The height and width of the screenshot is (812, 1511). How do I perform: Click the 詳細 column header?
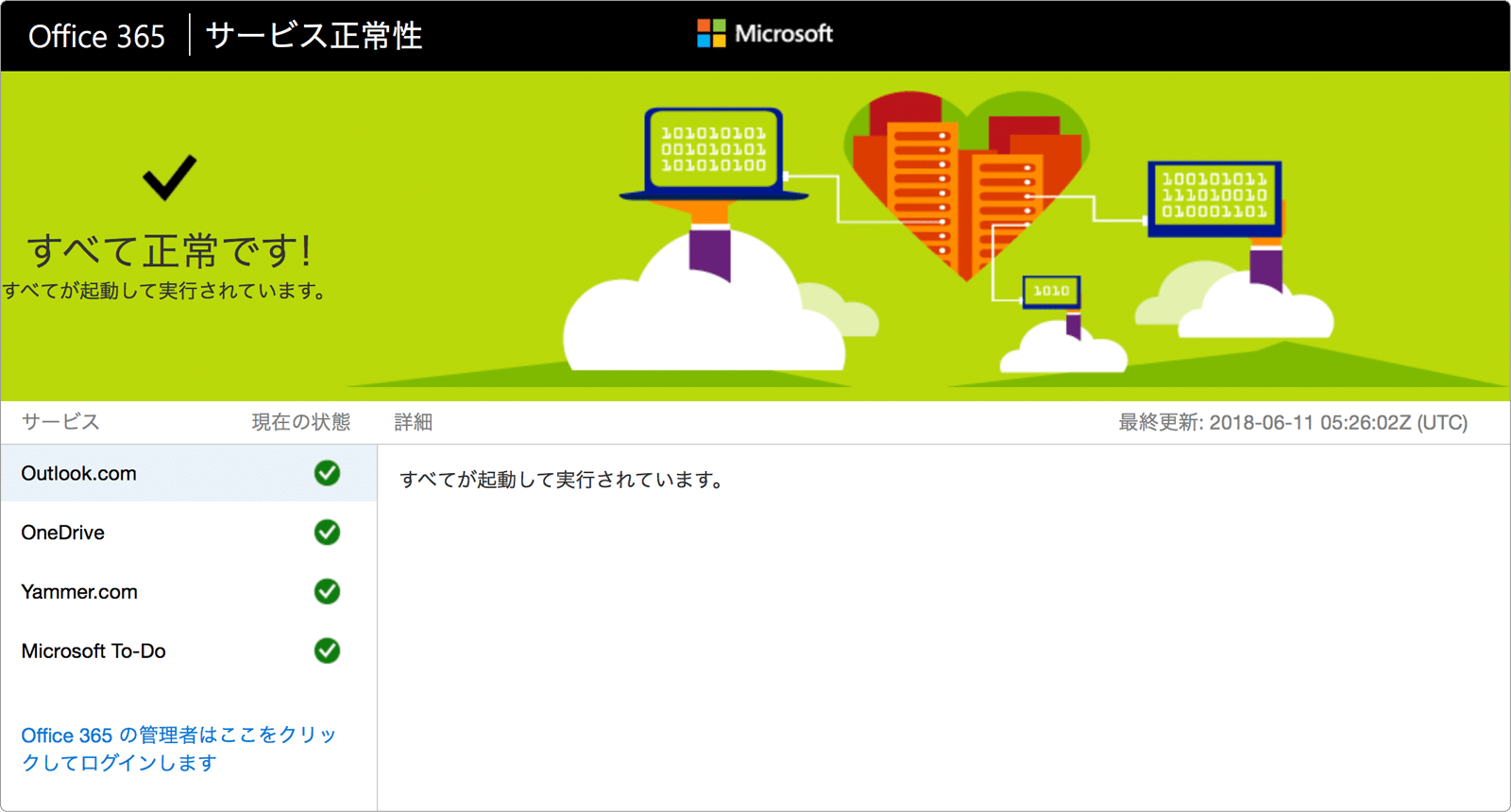413,422
